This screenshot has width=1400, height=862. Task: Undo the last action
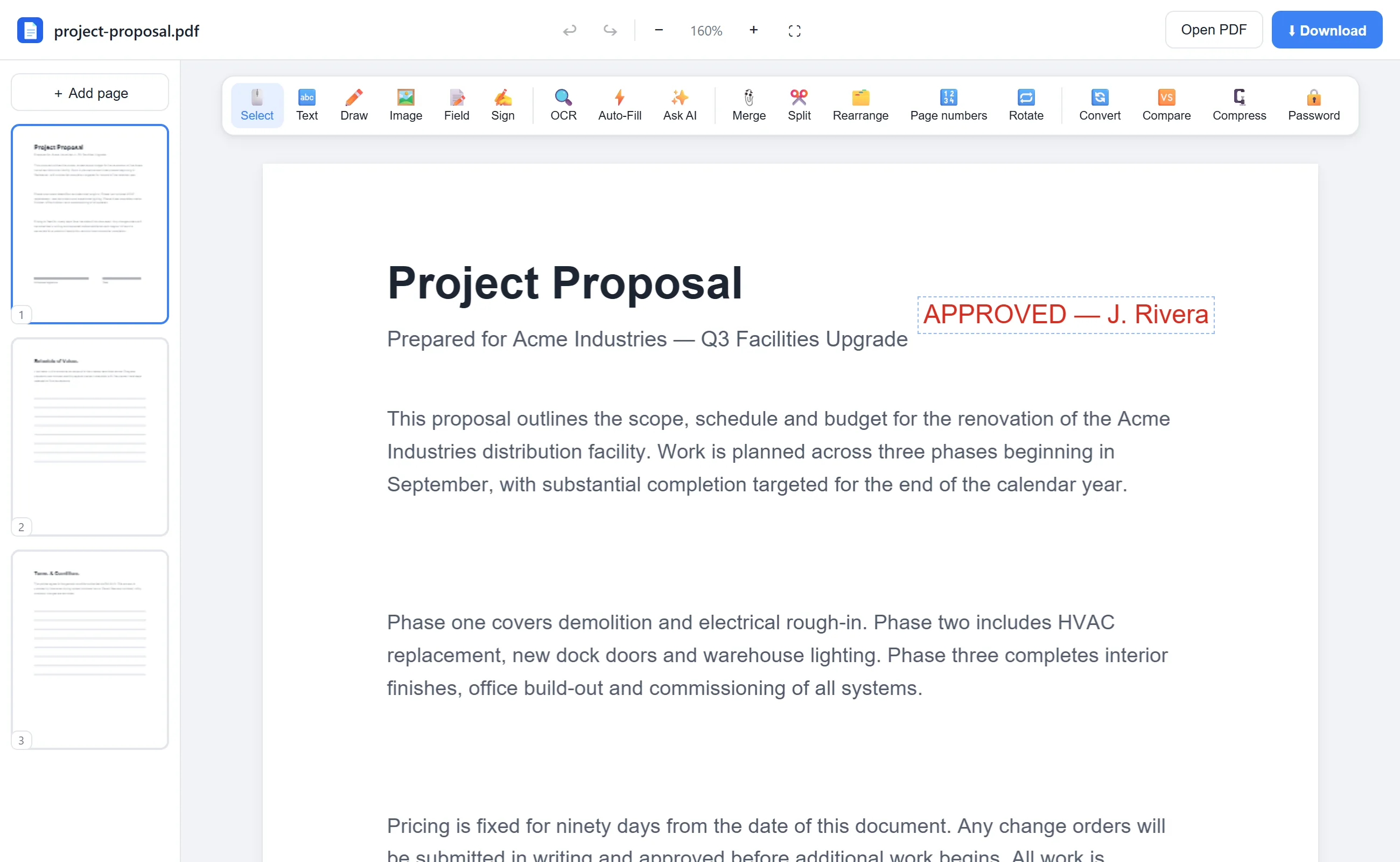[569, 30]
